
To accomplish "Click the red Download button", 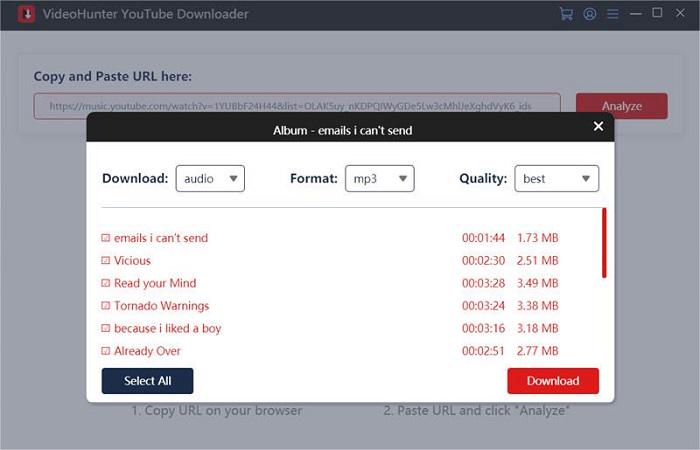I will click(553, 381).
